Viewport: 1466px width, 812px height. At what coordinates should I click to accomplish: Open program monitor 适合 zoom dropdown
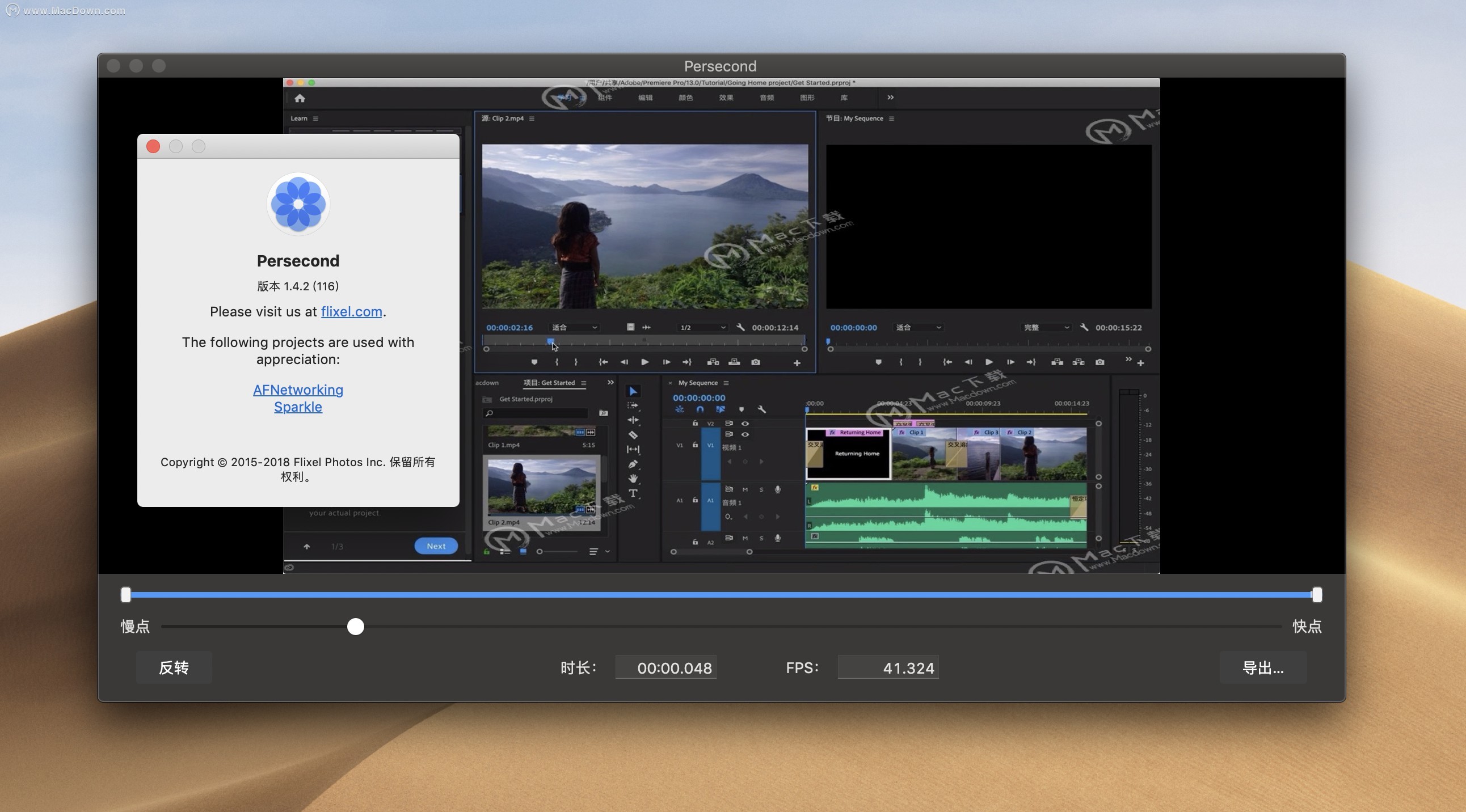click(x=919, y=328)
